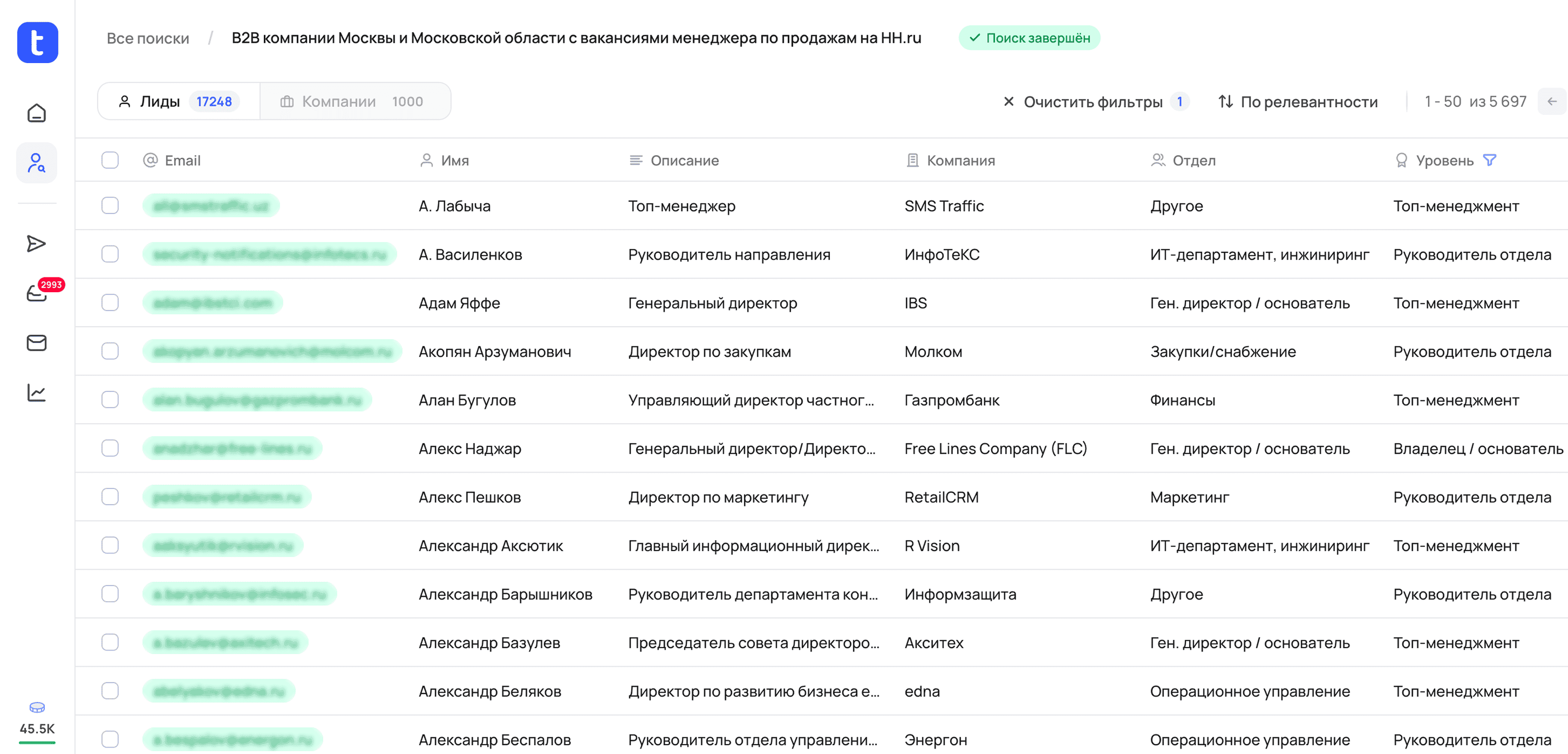Open the inbox icon with 2993 badge

(x=36, y=293)
